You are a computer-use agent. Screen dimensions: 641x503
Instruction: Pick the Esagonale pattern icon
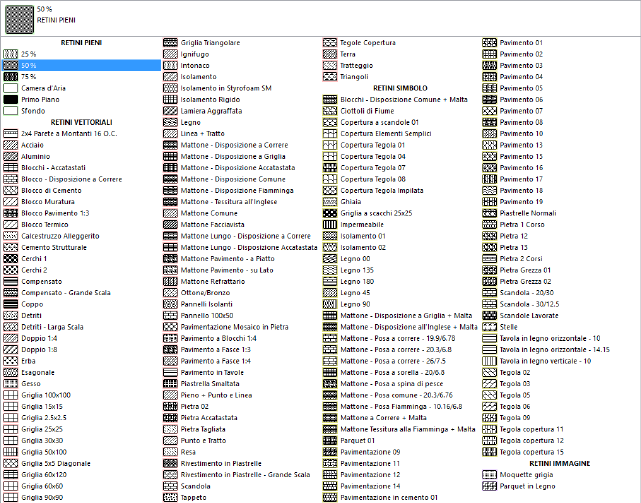tap(11, 372)
